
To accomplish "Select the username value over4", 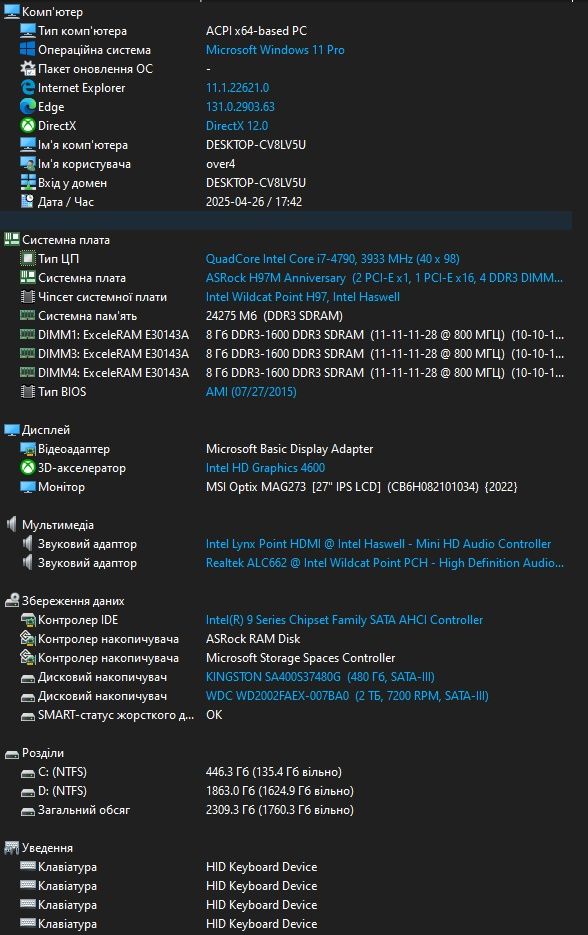I will pos(221,164).
